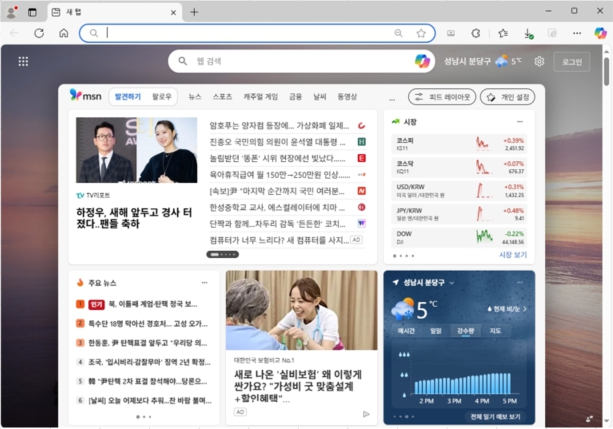Click the msn logo
This screenshot has width=613, height=429.
coord(86,95)
